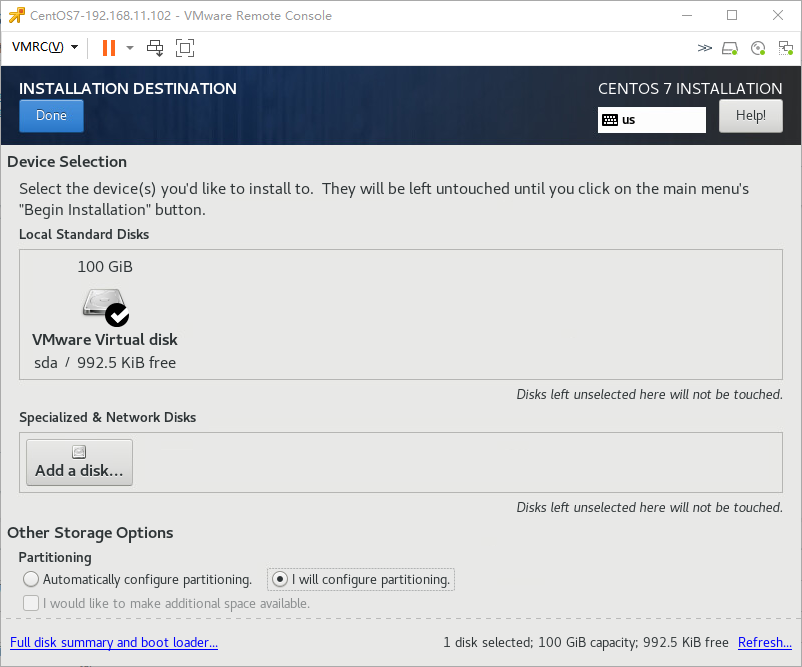Click the Add a disk... button

(79, 462)
